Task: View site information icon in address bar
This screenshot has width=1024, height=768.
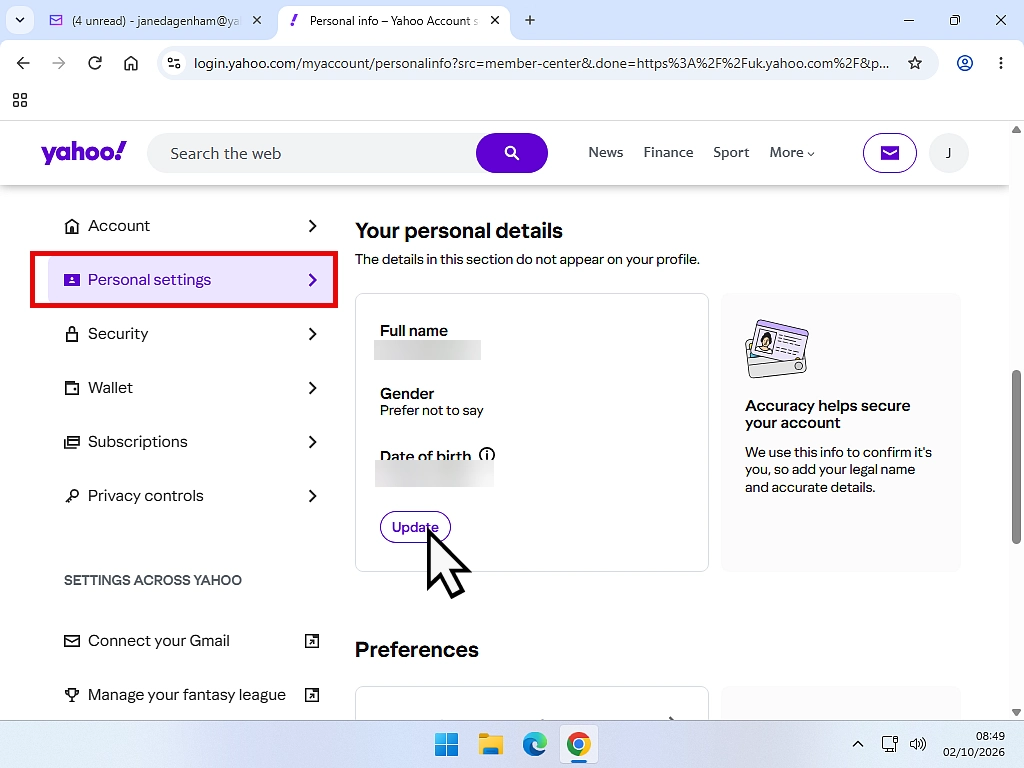Action: tap(174, 63)
